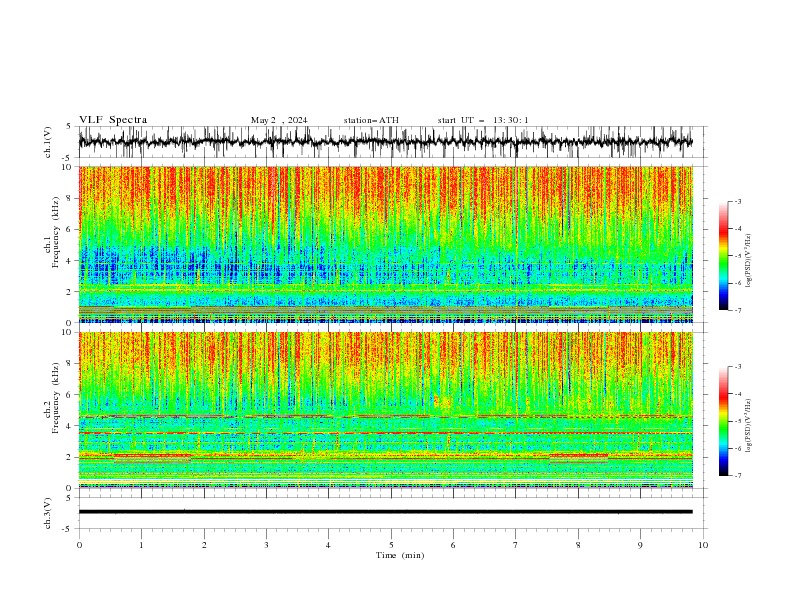Click the 'start UT = 13:30:1' text
The image size is (792, 612).
483,120
